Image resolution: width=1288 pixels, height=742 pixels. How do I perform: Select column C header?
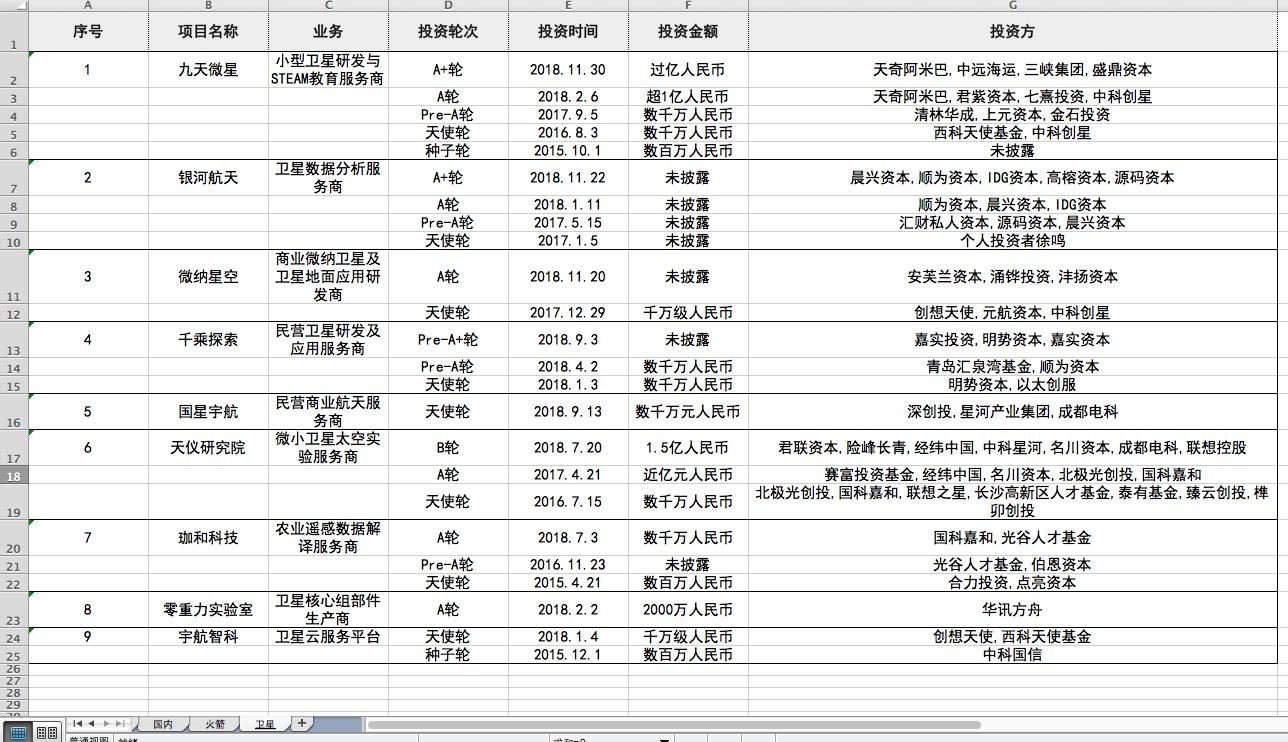(x=328, y=5)
